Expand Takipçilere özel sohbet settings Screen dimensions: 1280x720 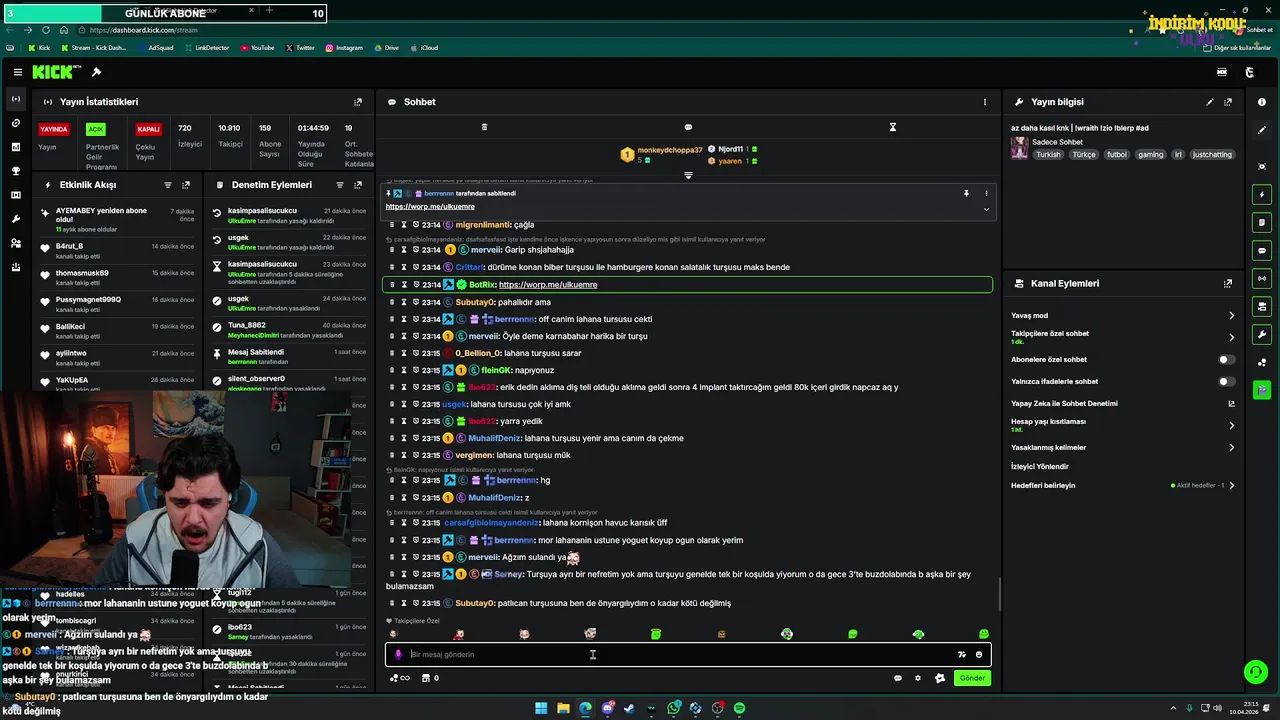(x=1231, y=337)
